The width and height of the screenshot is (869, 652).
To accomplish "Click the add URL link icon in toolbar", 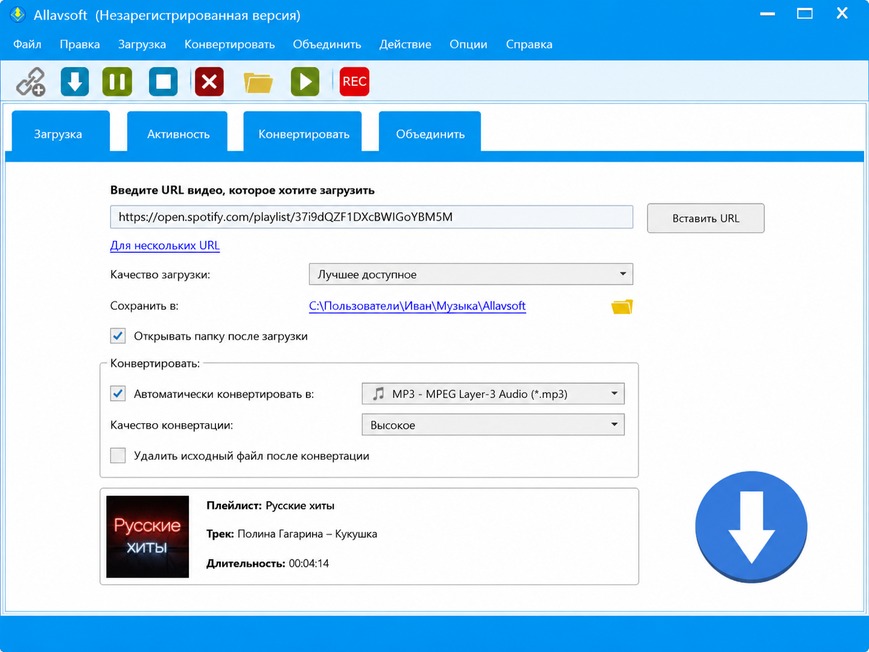I will click(30, 82).
